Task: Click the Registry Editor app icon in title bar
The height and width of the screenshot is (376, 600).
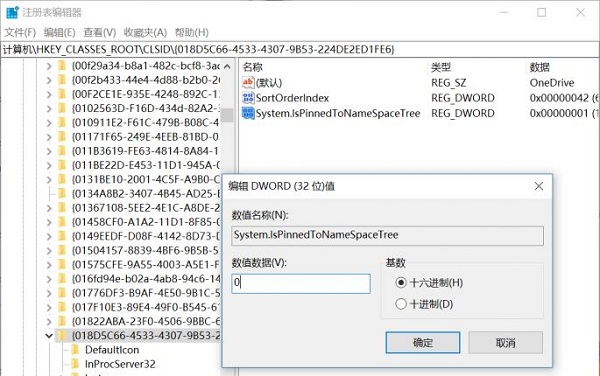Action: pos(12,13)
